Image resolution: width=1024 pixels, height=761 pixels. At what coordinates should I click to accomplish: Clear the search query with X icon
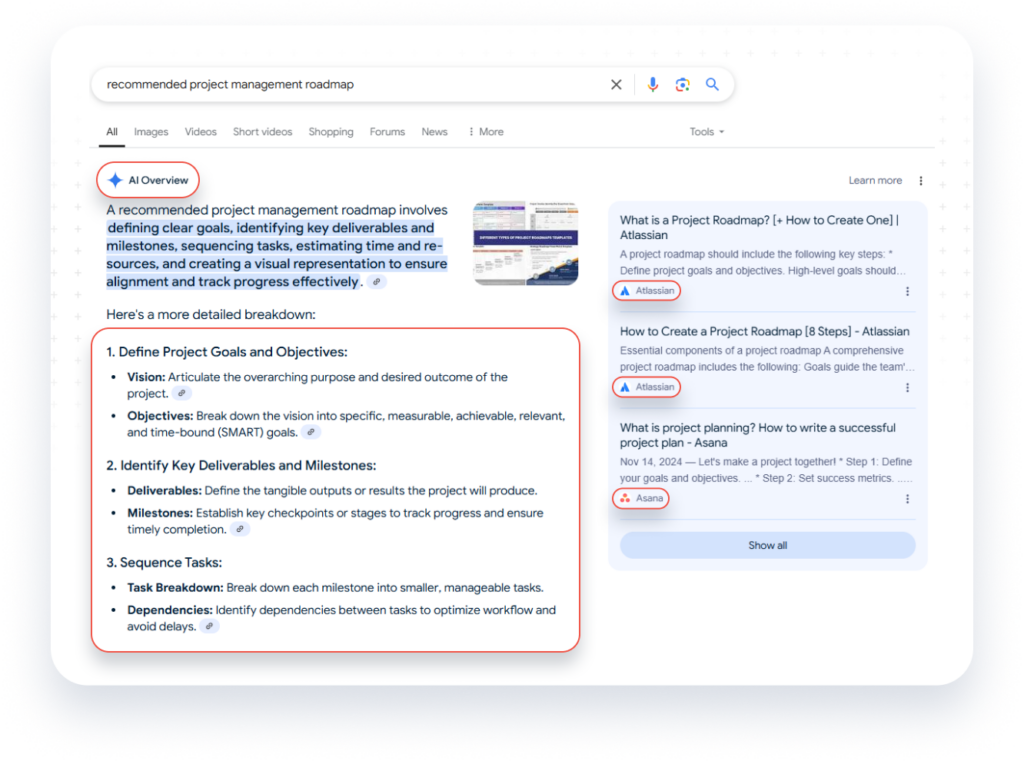tap(616, 84)
